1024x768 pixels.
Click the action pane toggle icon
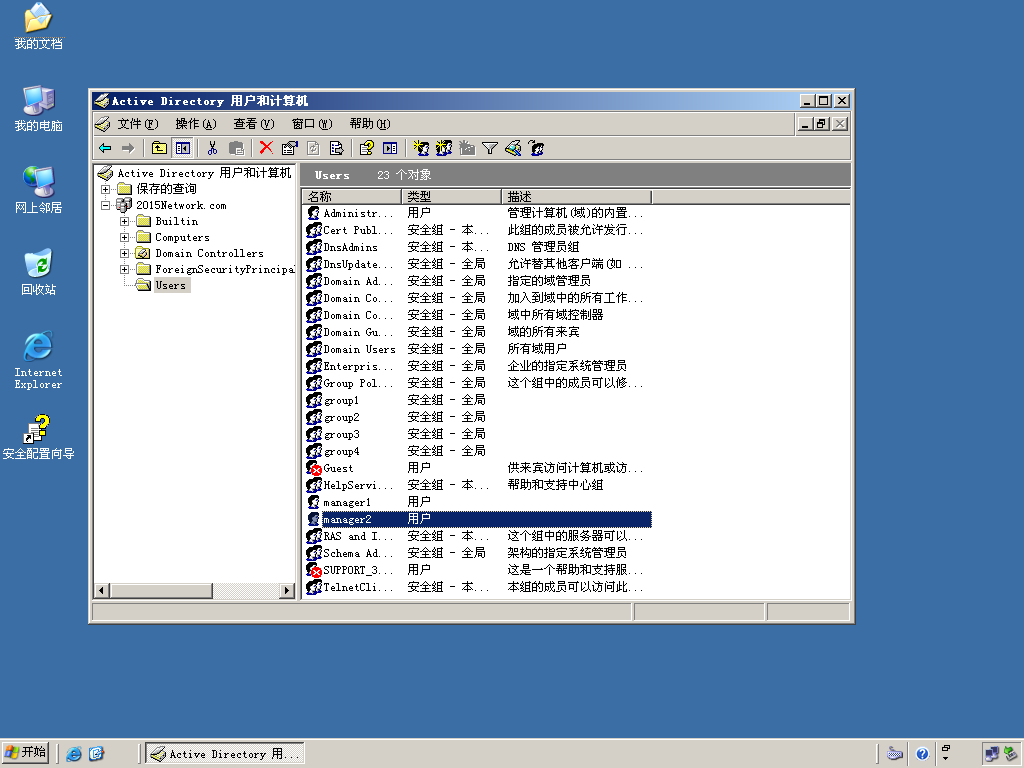pyautogui.click(x=390, y=148)
